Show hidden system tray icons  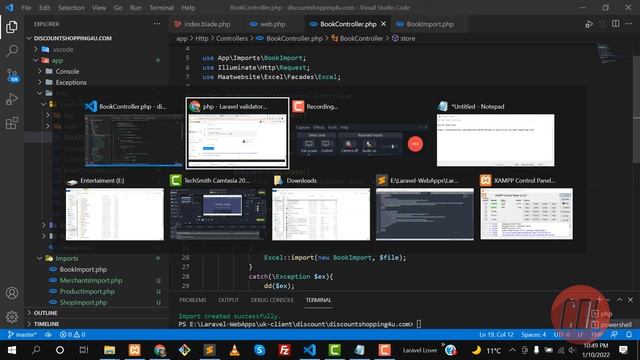512,350
